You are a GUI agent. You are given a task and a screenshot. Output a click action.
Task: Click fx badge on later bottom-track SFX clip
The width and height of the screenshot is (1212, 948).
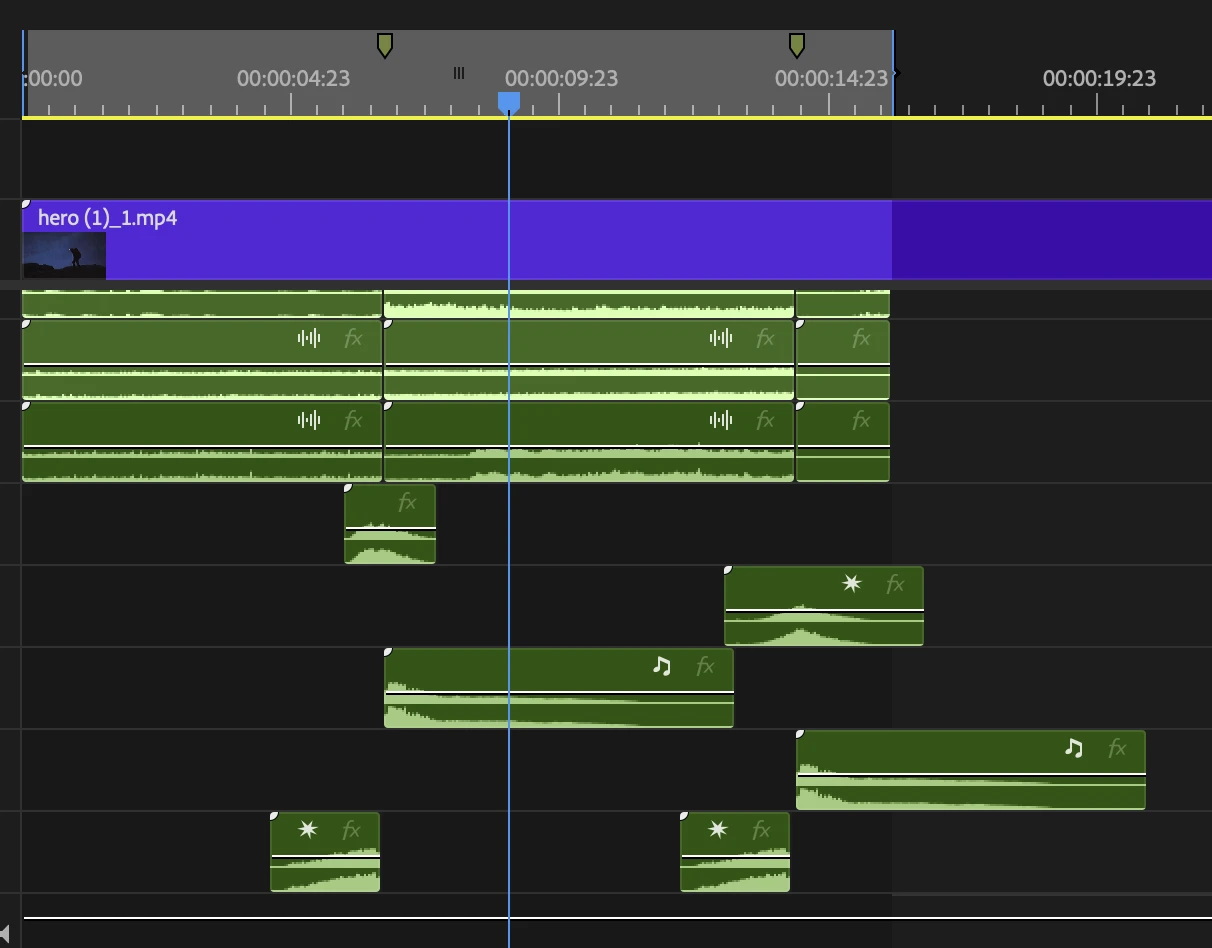tap(761, 830)
